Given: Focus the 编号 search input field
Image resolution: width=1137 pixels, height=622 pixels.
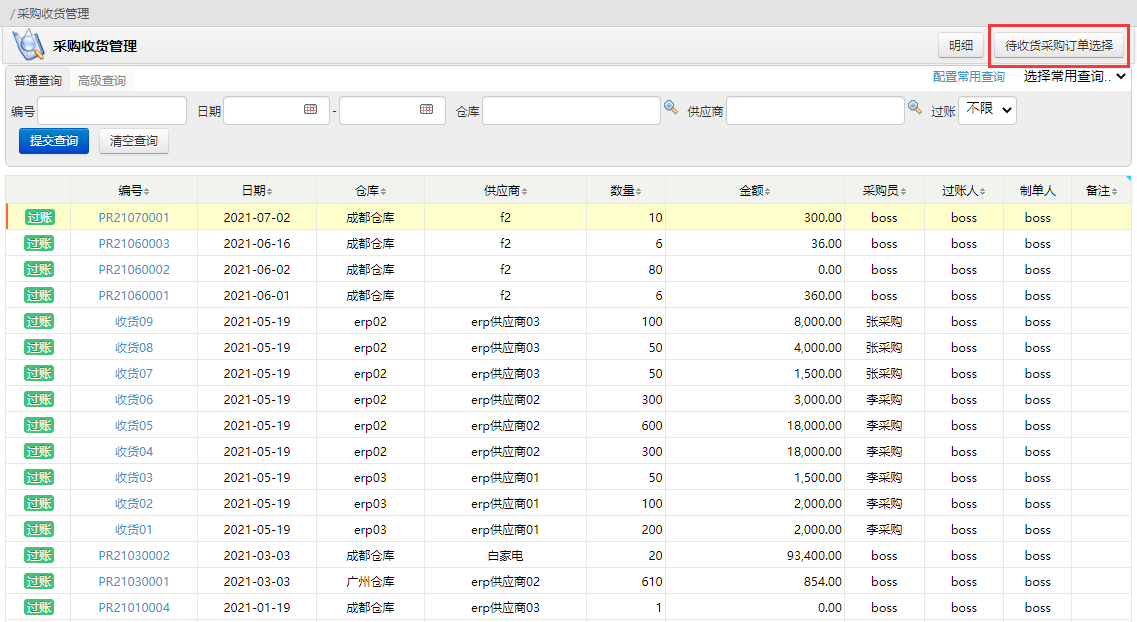Looking at the screenshot, I should pos(112,111).
